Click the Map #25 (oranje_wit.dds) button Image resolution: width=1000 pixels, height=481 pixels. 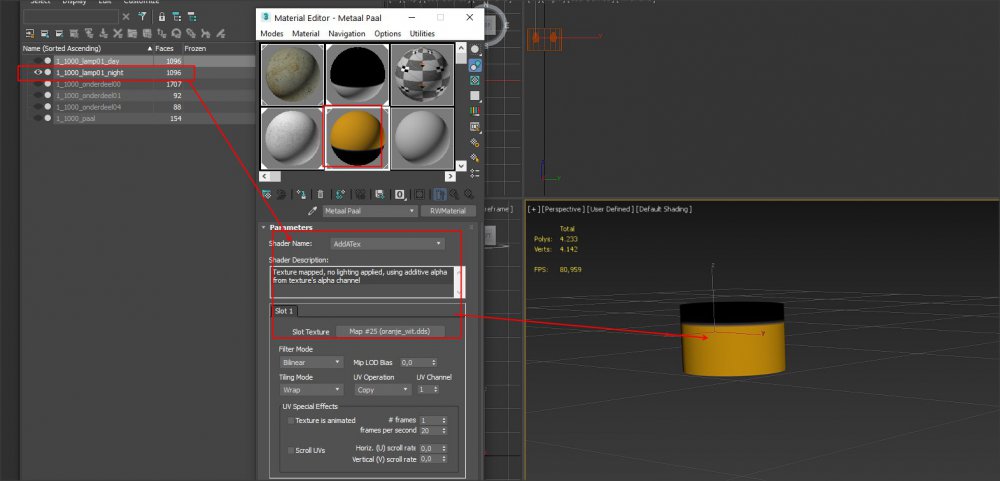click(390, 331)
